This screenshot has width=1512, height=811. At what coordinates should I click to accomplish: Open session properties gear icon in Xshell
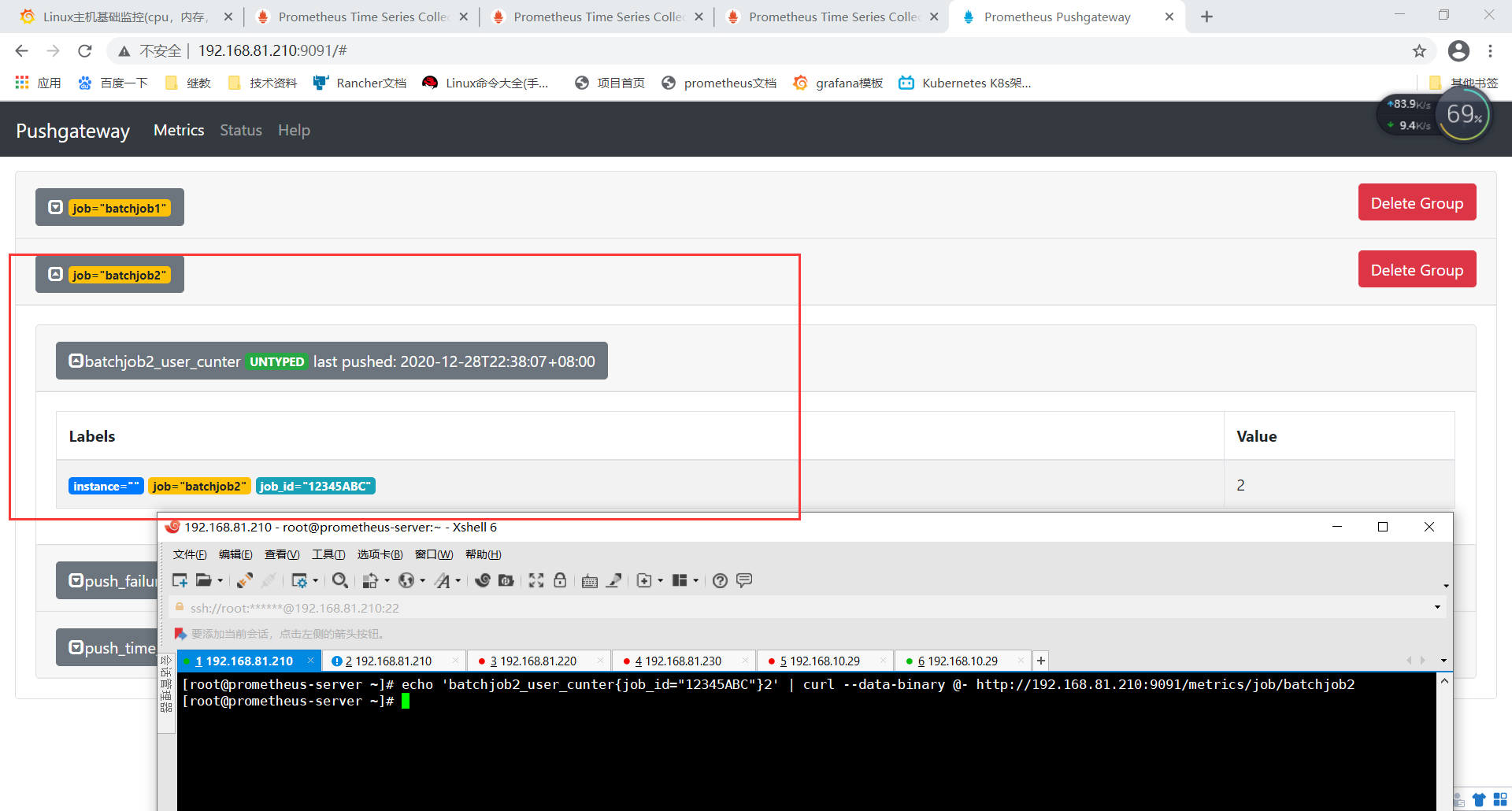[302, 580]
